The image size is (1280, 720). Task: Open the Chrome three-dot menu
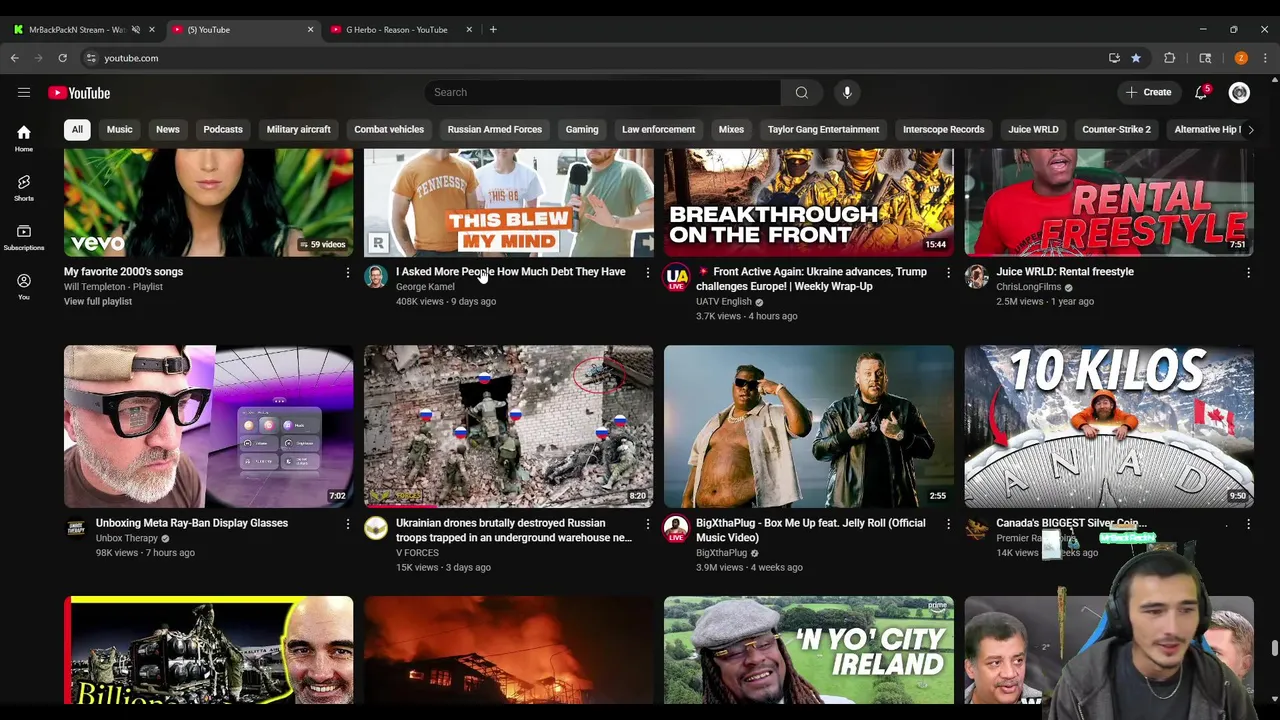click(x=1265, y=58)
